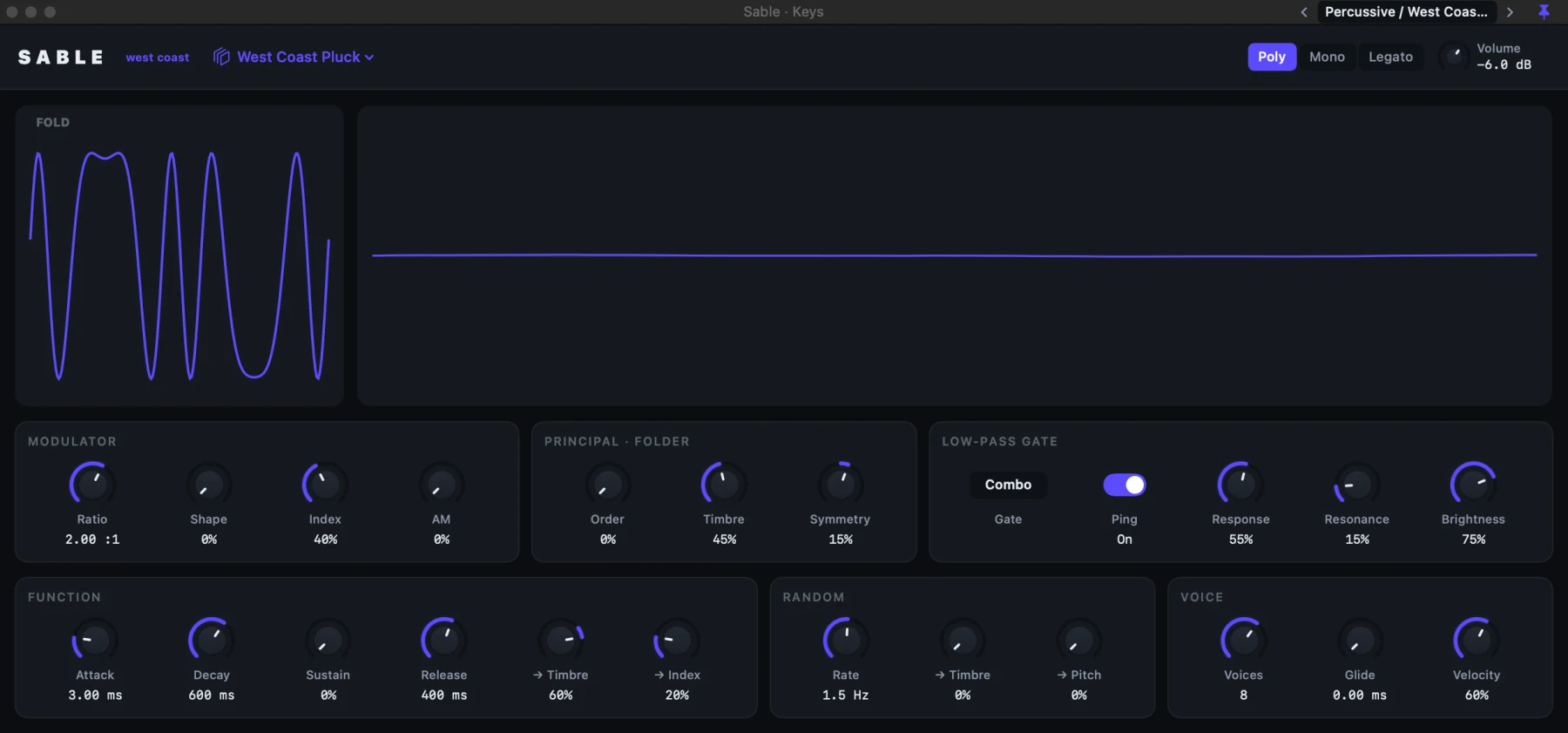Click the "-6.0 dB" volume value
The width and height of the screenshot is (1568, 733).
pyautogui.click(x=1504, y=64)
